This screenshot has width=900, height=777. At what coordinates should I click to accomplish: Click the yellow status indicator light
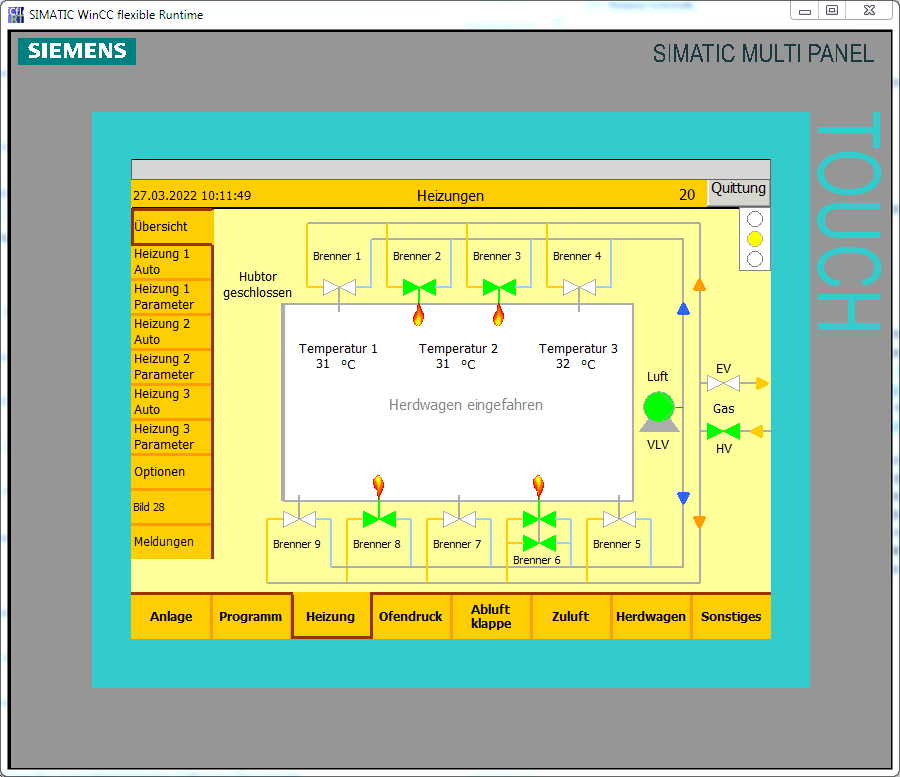click(x=755, y=239)
